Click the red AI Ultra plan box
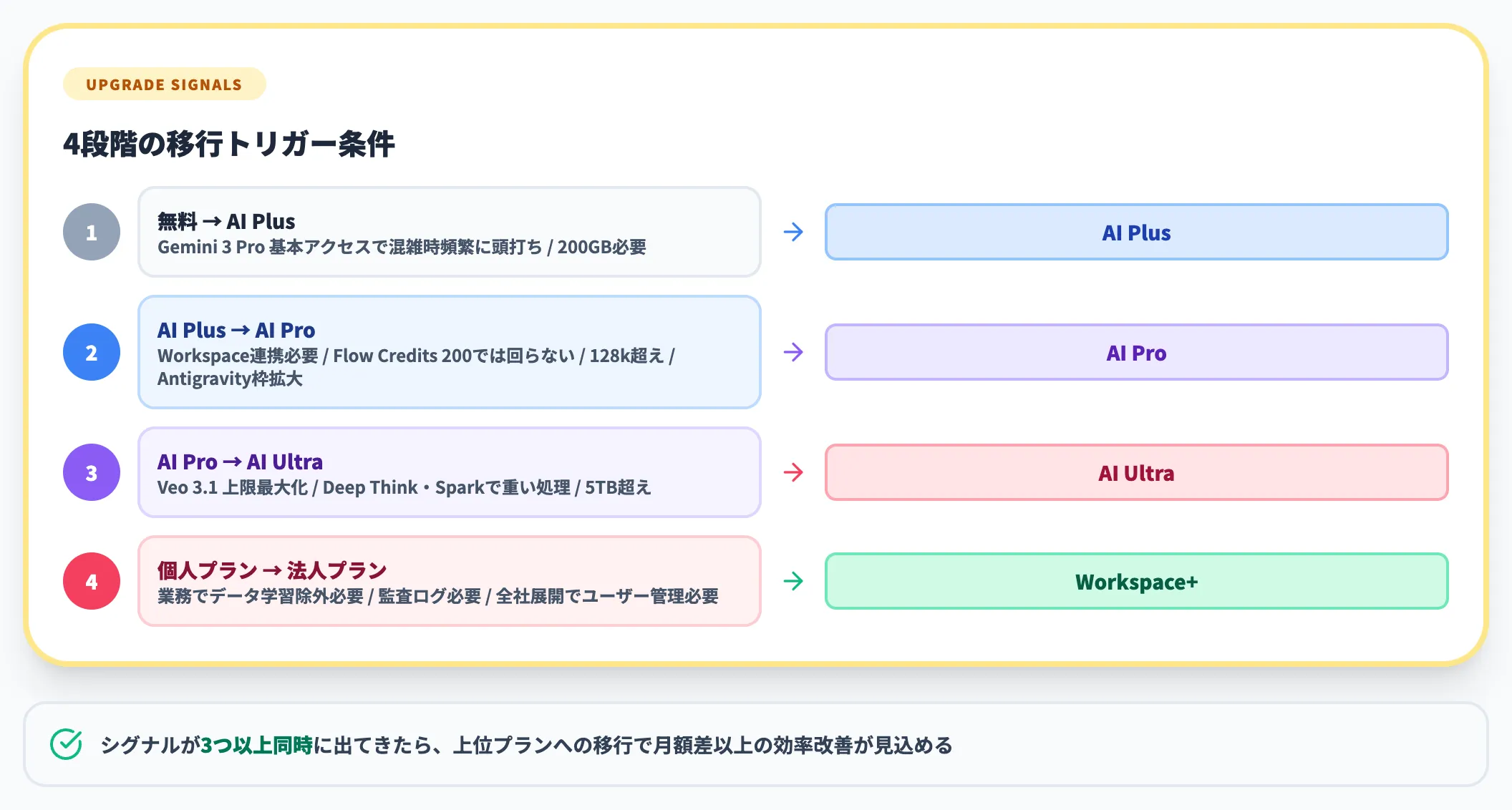 point(1136,472)
